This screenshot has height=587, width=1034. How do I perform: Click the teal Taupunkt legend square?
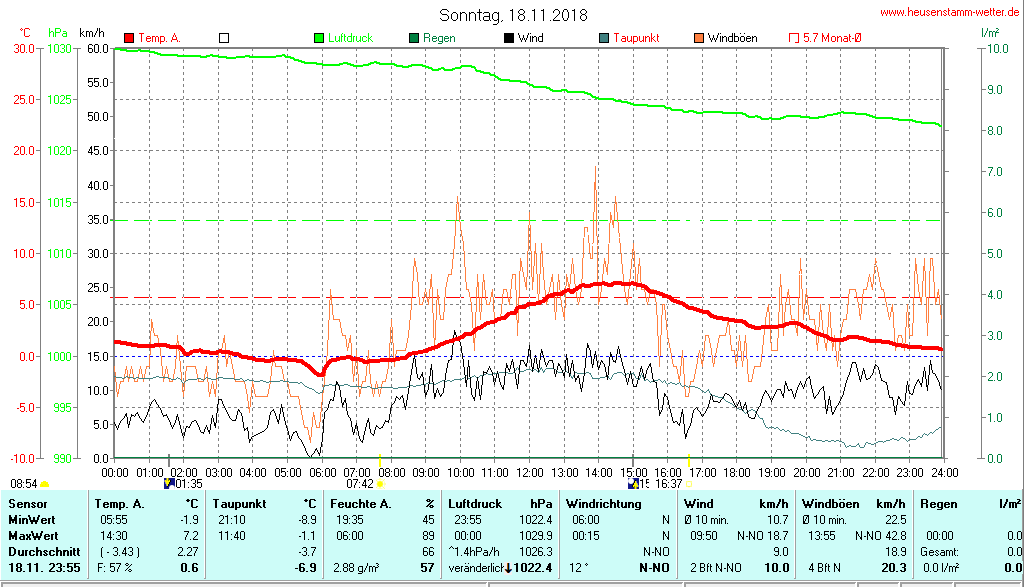(604, 38)
